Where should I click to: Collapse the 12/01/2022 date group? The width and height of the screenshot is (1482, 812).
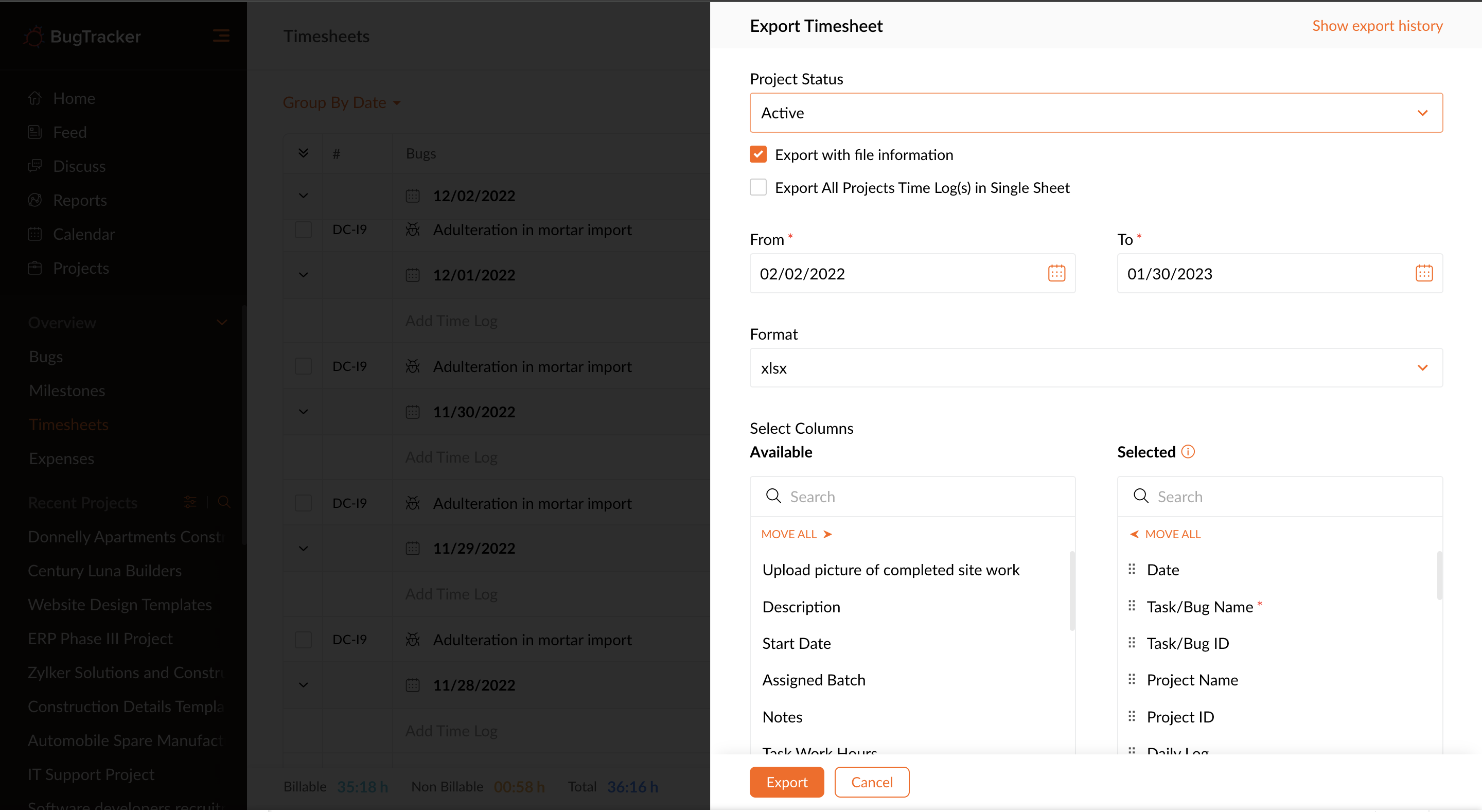click(303, 275)
